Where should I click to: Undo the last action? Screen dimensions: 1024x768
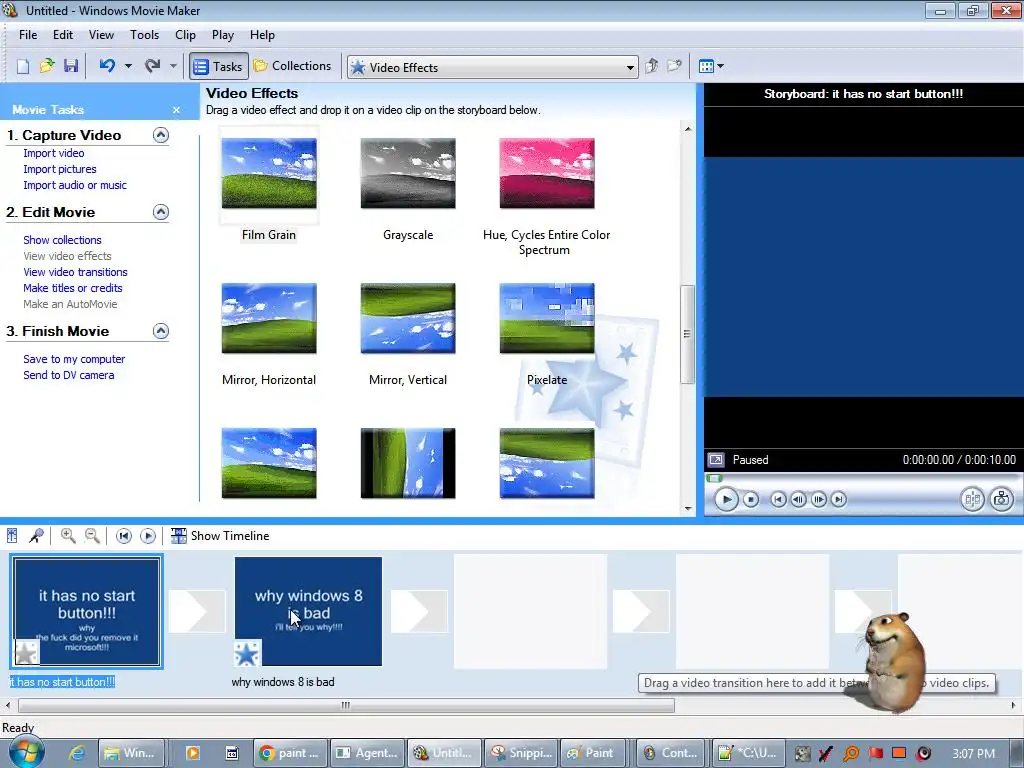107,66
